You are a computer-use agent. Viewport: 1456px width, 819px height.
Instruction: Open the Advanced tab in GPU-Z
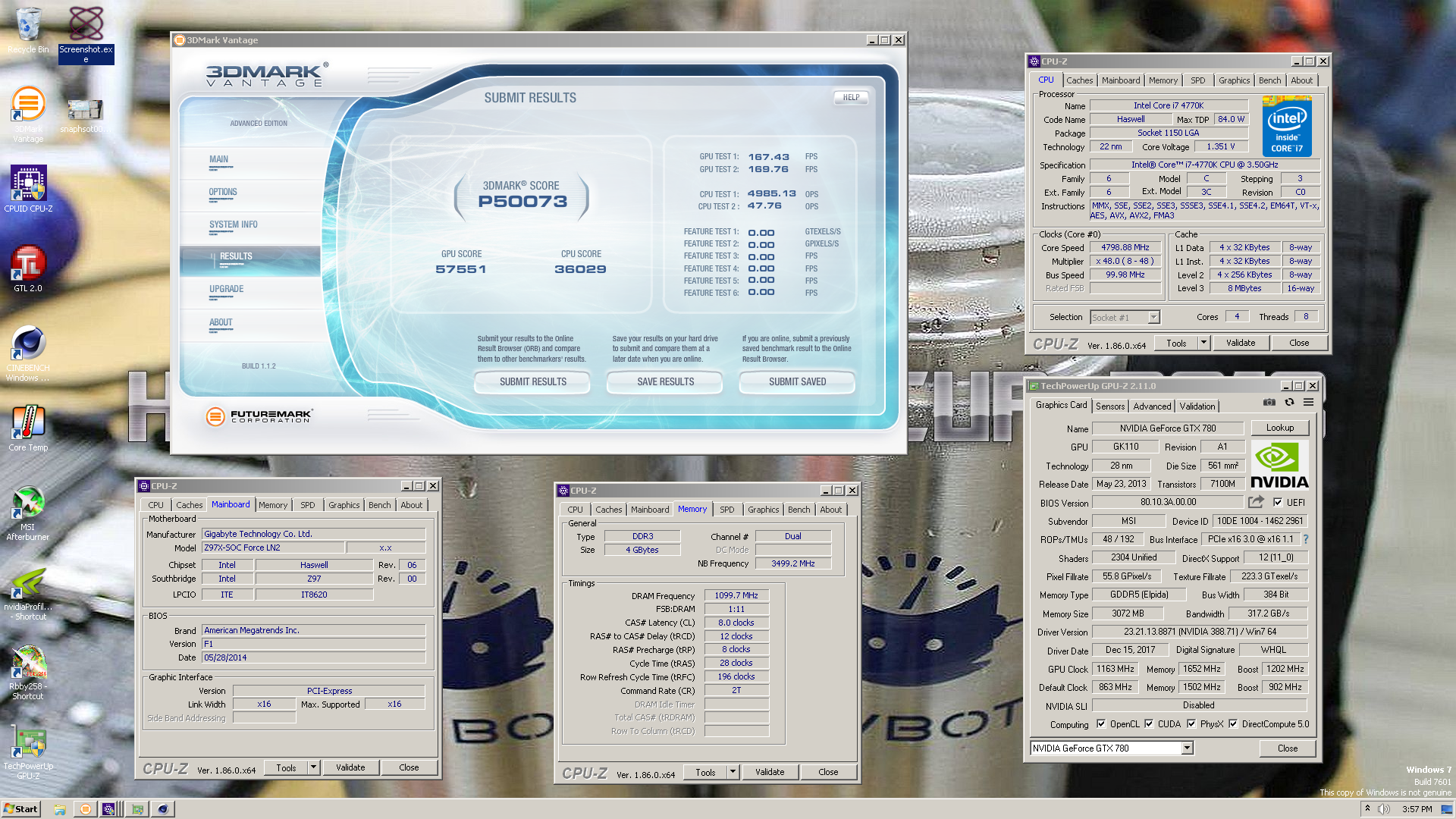[1152, 406]
